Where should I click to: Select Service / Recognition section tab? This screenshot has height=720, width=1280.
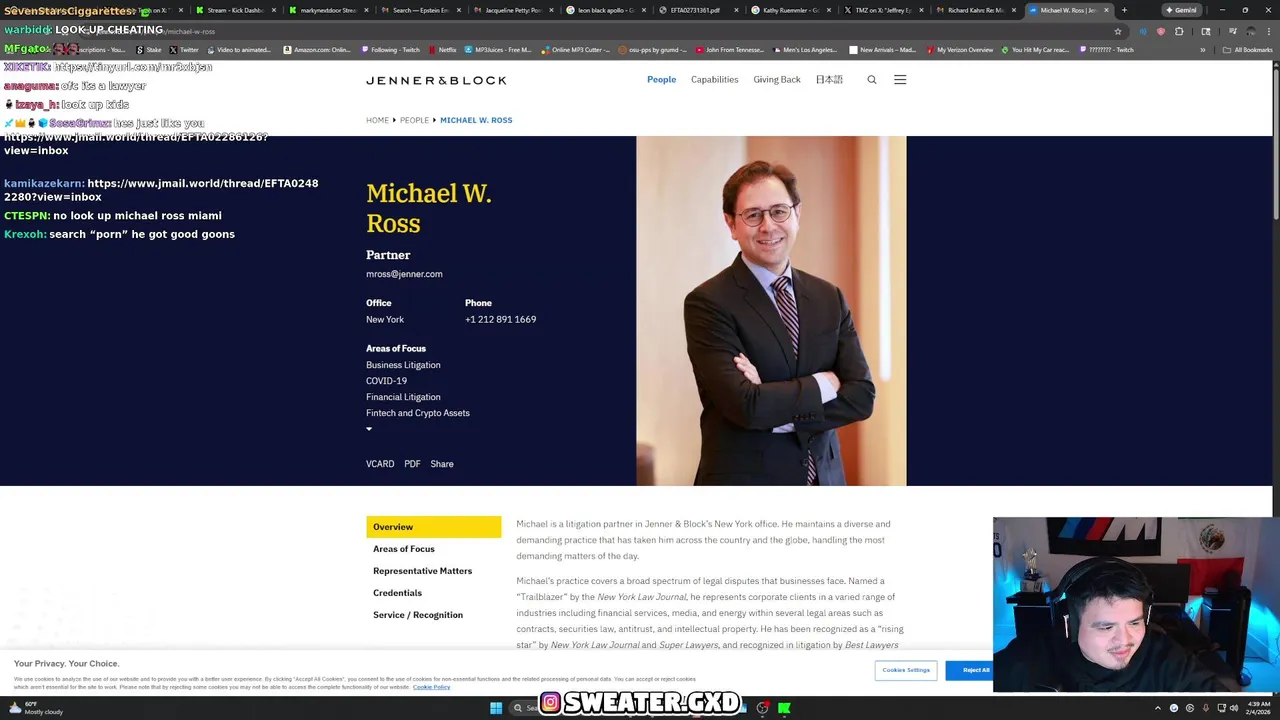pyautogui.click(x=418, y=615)
